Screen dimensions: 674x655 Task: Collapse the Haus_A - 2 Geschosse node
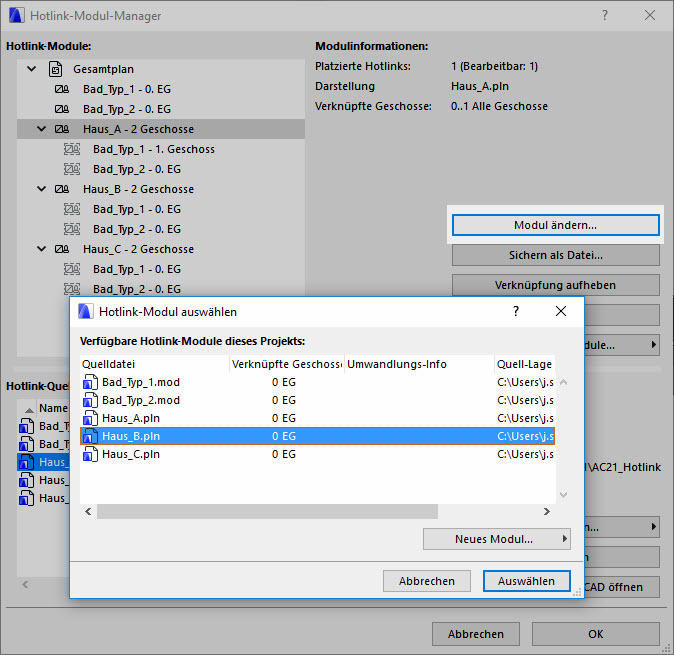(x=41, y=129)
